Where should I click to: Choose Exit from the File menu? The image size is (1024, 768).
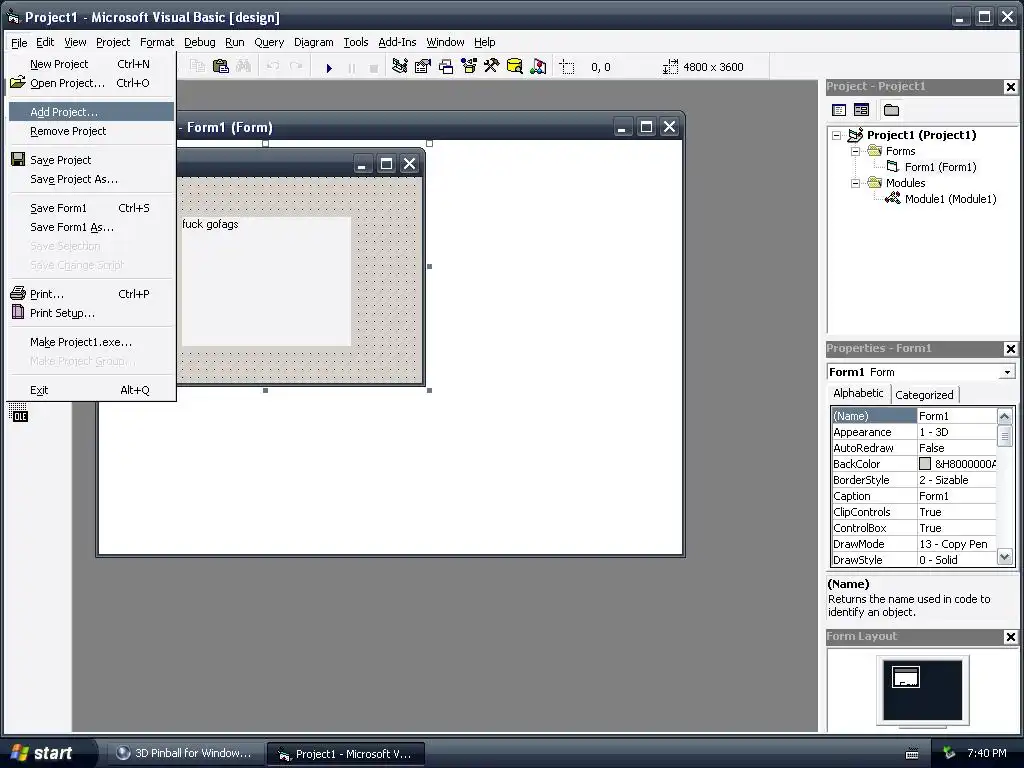pyautogui.click(x=91, y=390)
